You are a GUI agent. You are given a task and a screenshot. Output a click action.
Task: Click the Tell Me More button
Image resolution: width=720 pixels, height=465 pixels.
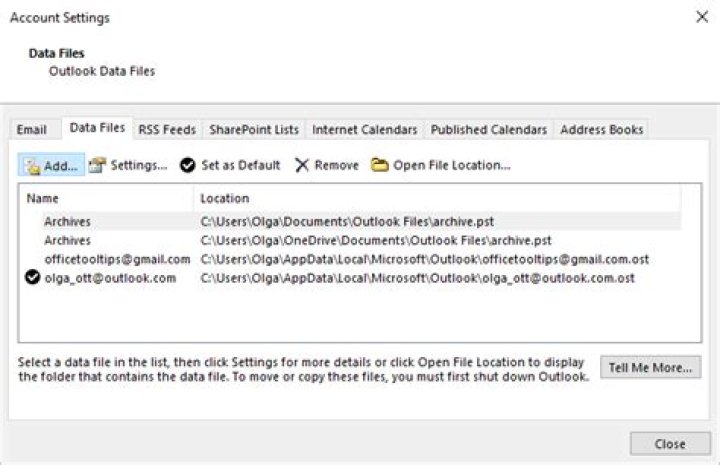tap(650, 367)
